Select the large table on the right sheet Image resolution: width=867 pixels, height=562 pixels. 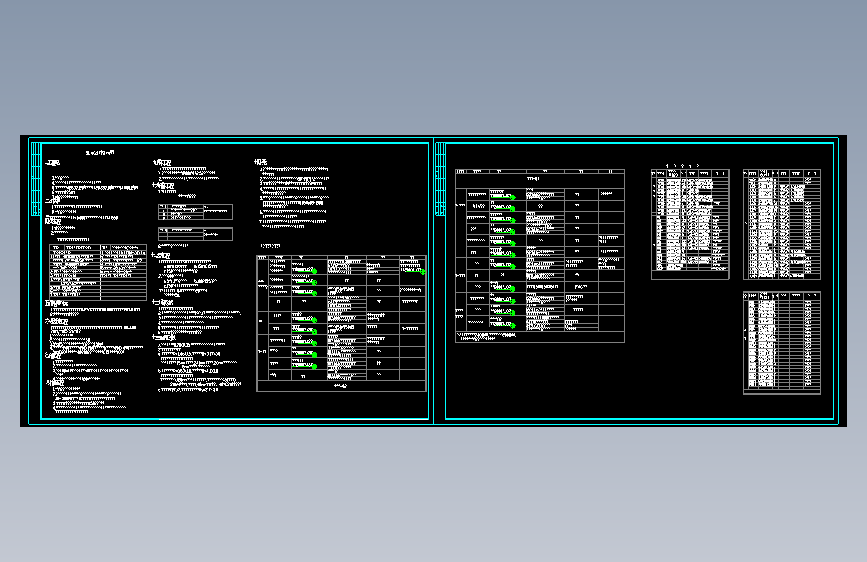[540, 256]
